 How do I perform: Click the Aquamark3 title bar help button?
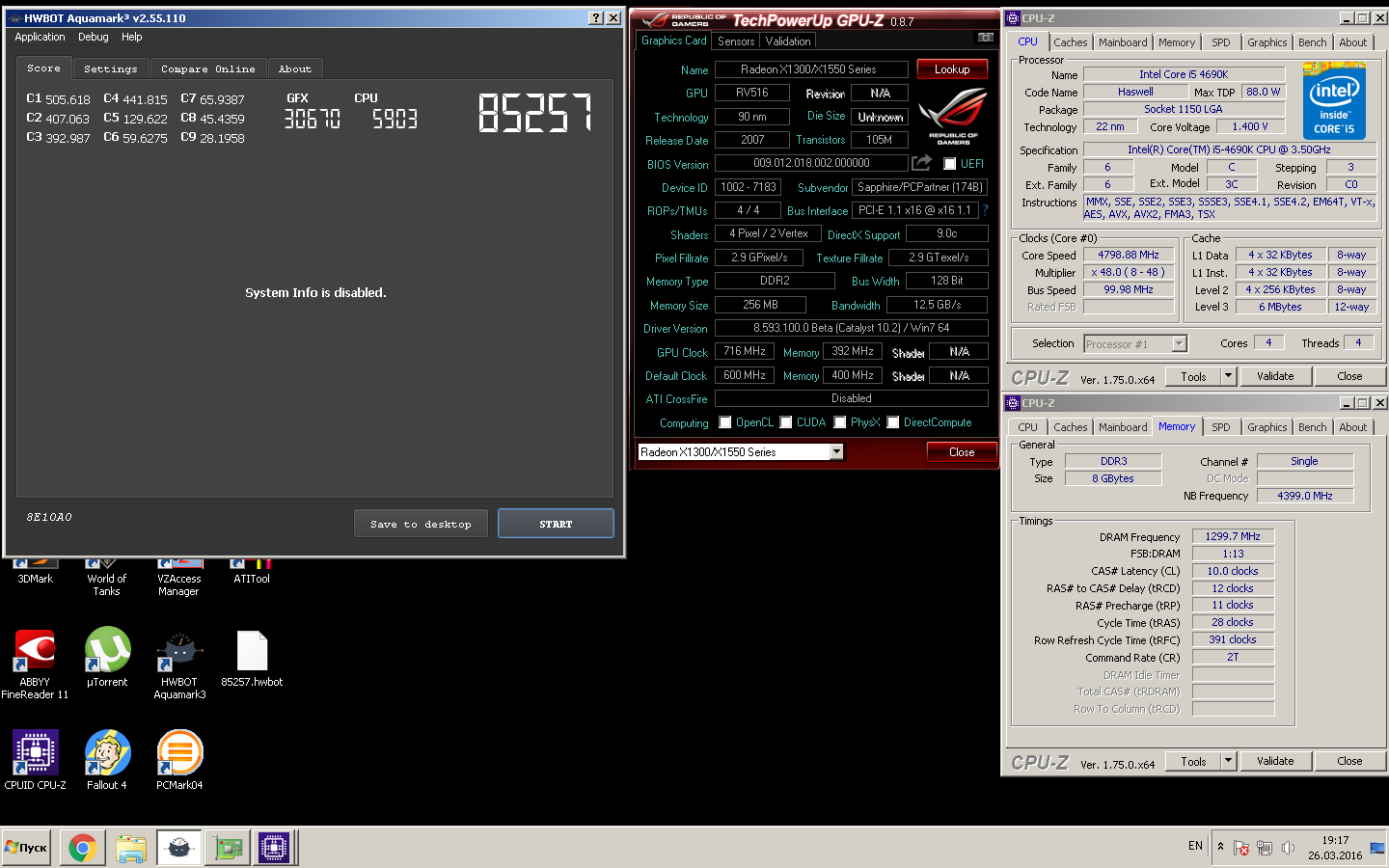click(x=596, y=17)
